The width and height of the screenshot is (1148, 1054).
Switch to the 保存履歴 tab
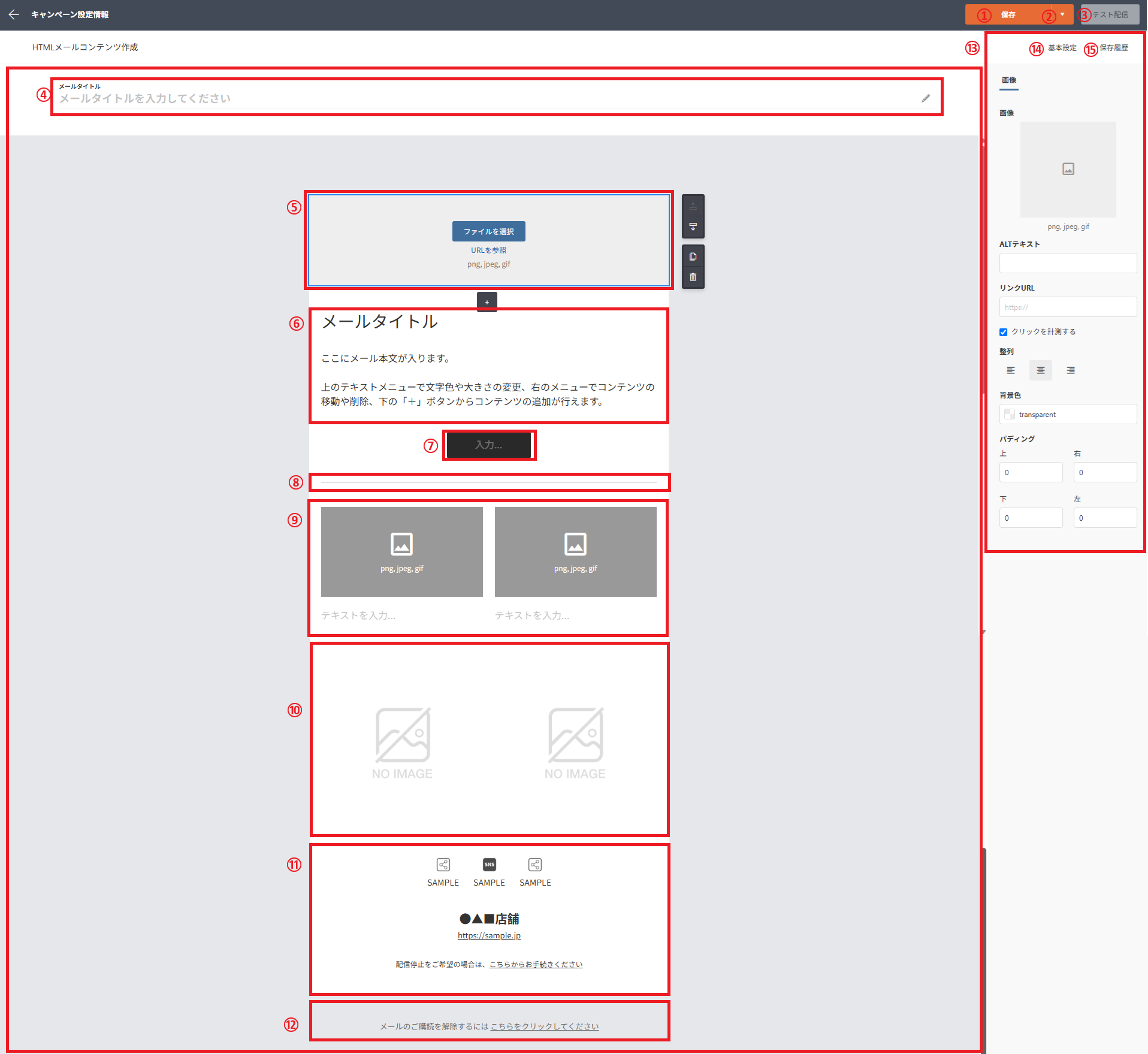1113,48
